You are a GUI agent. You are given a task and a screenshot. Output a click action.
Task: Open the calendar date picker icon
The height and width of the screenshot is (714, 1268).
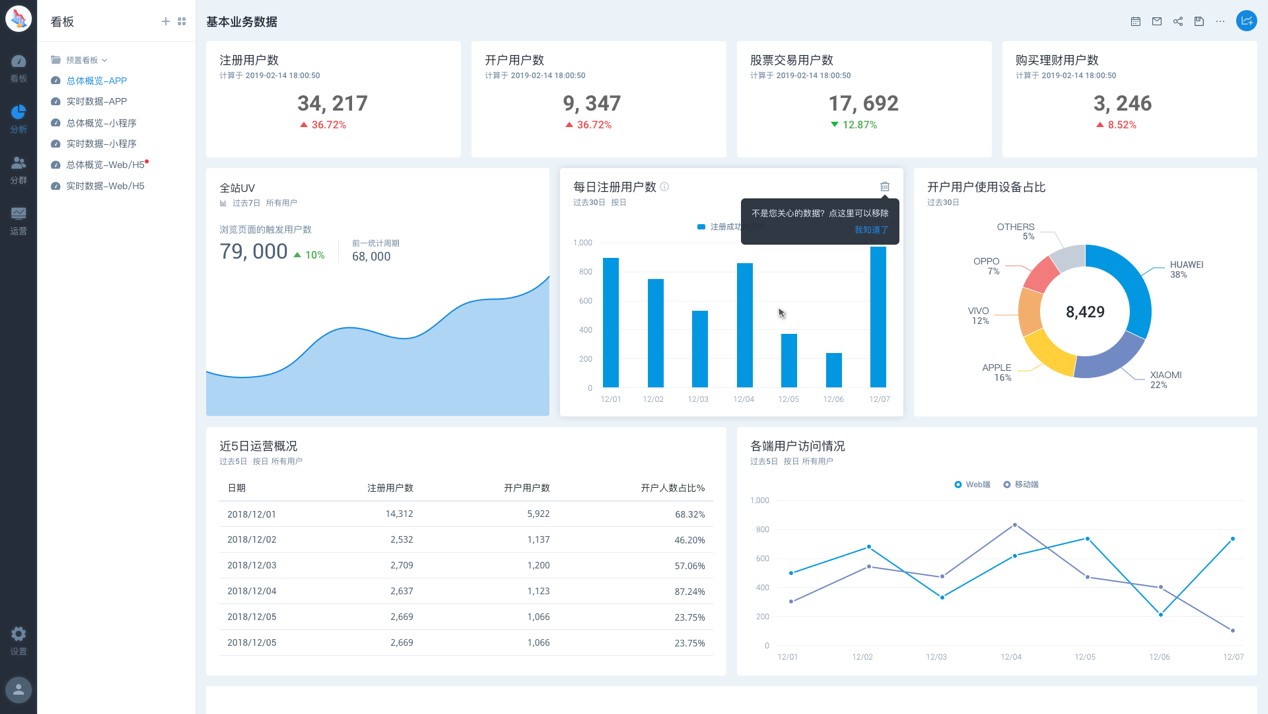coord(1135,21)
